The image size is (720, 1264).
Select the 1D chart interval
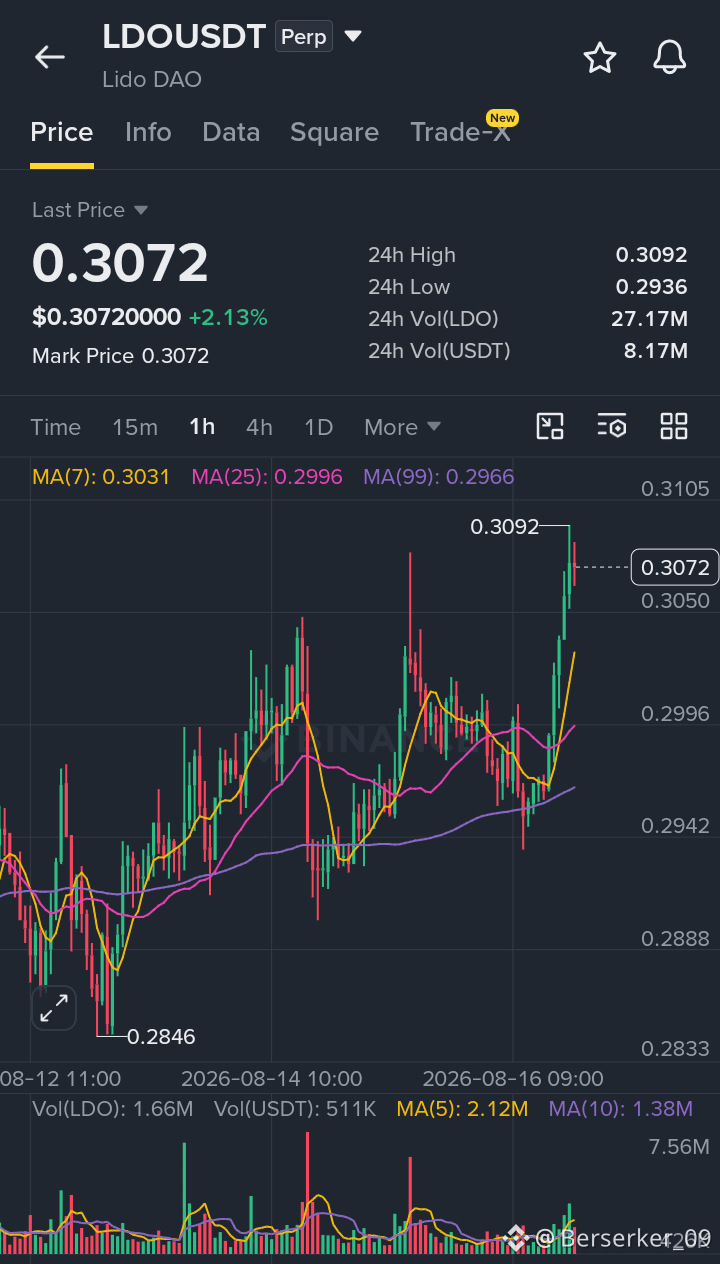[318, 427]
